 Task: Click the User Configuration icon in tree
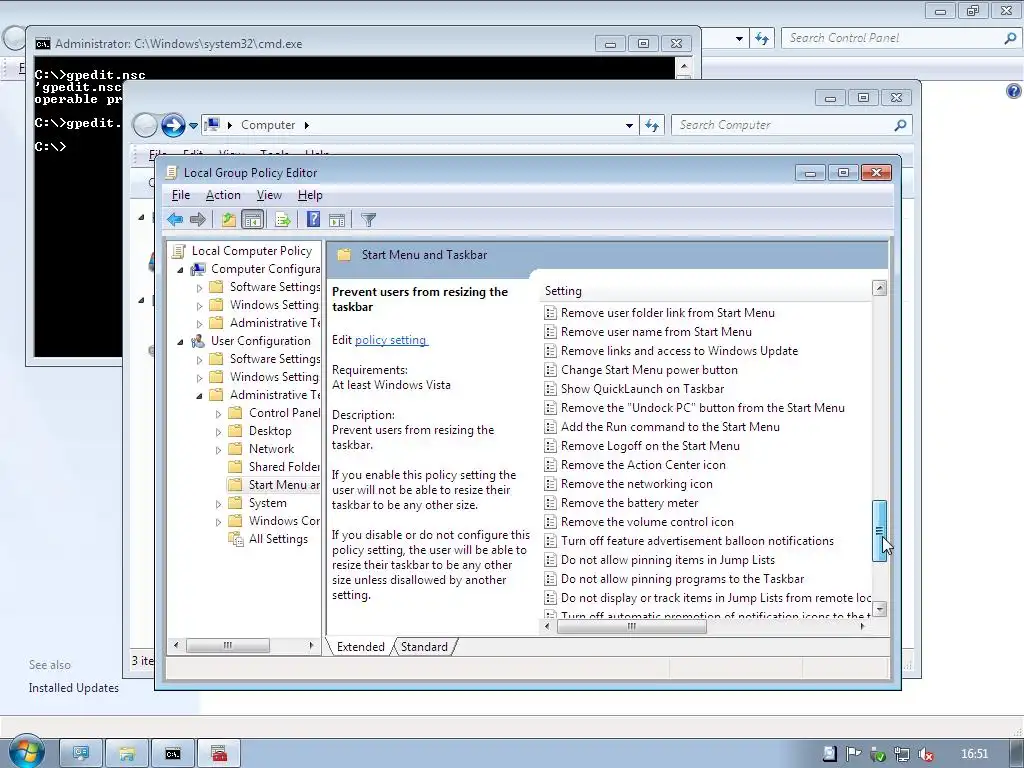pyautogui.click(x=198, y=341)
